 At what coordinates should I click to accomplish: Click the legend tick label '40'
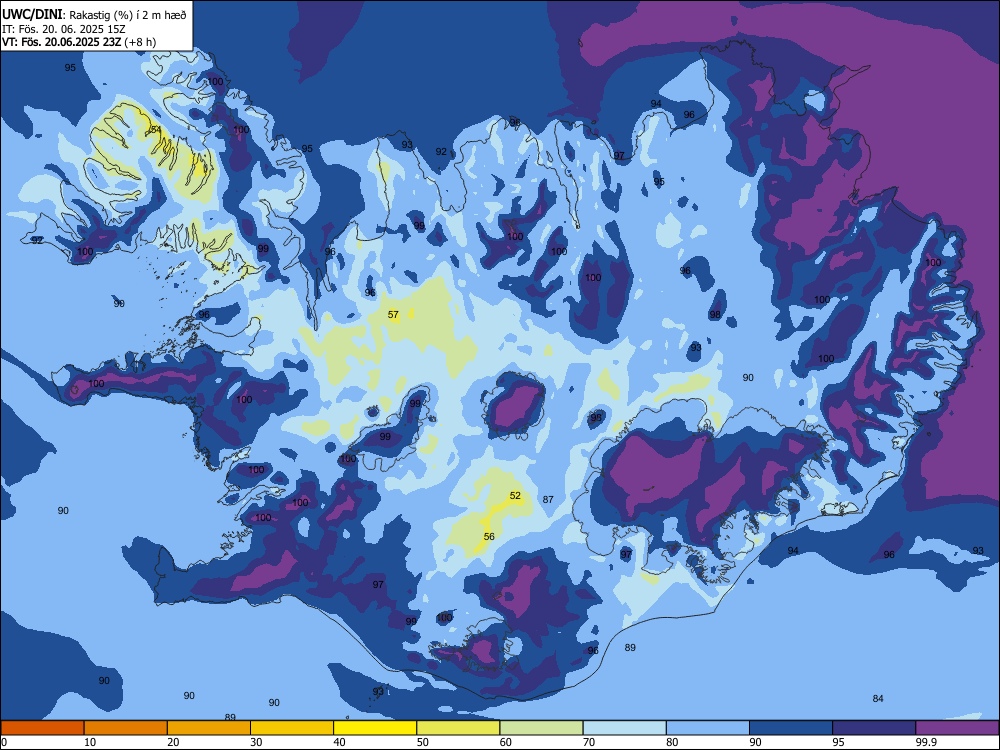pyautogui.click(x=340, y=742)
